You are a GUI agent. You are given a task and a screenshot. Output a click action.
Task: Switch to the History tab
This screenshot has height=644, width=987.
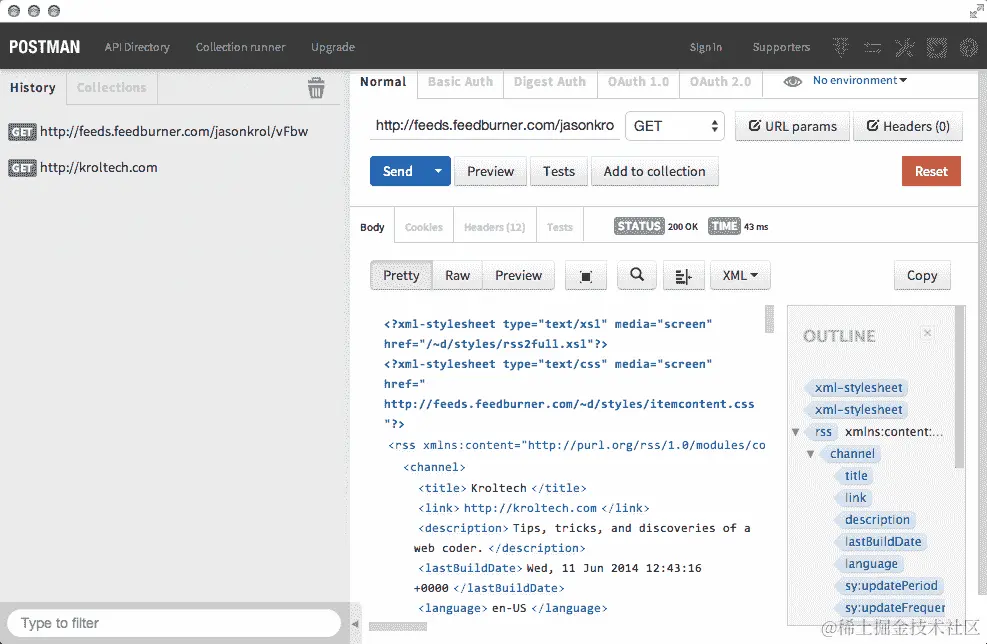pyautogui.click(x=33, y=88)
